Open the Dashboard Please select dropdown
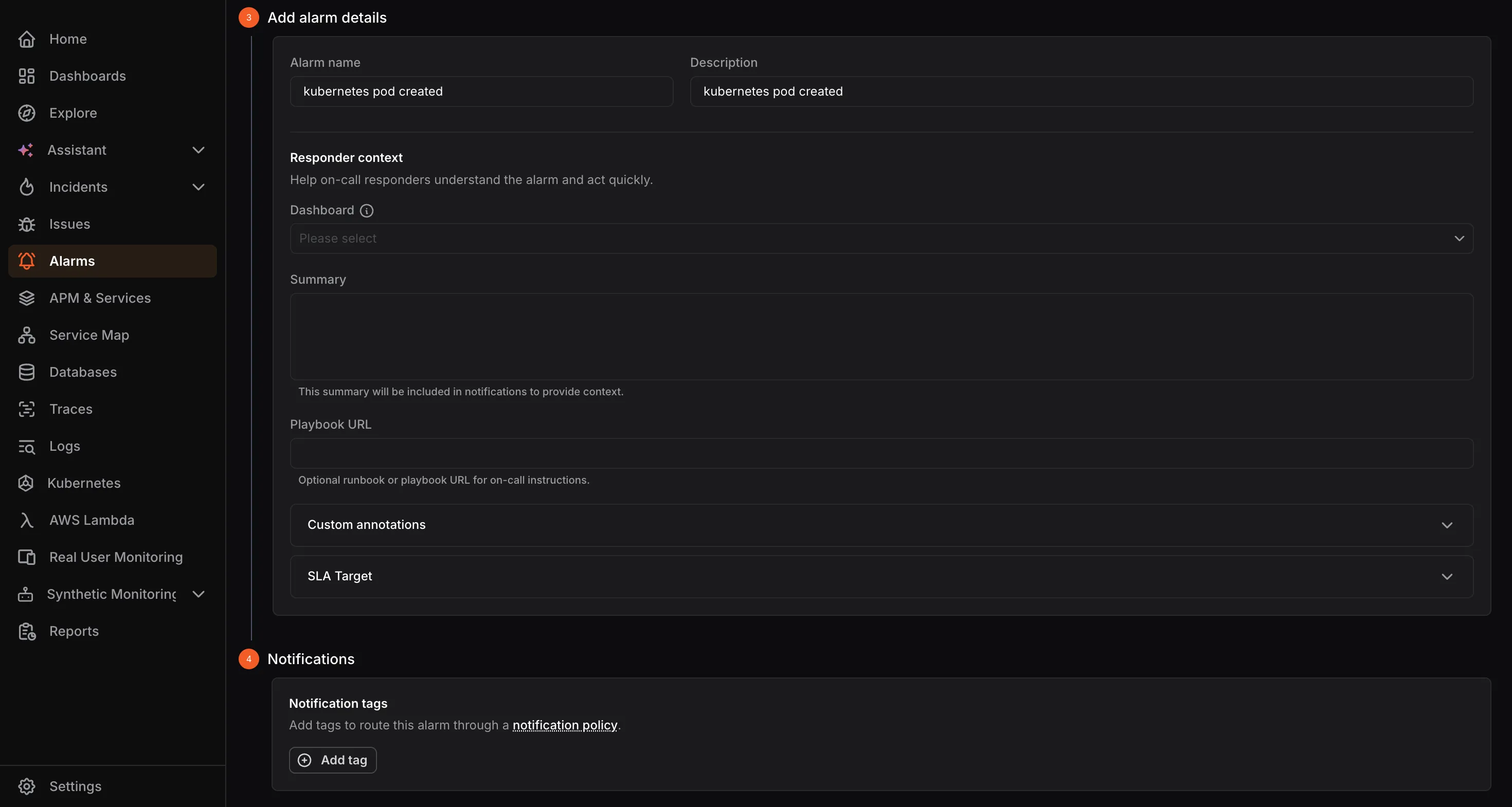 (x=881, y=238)
